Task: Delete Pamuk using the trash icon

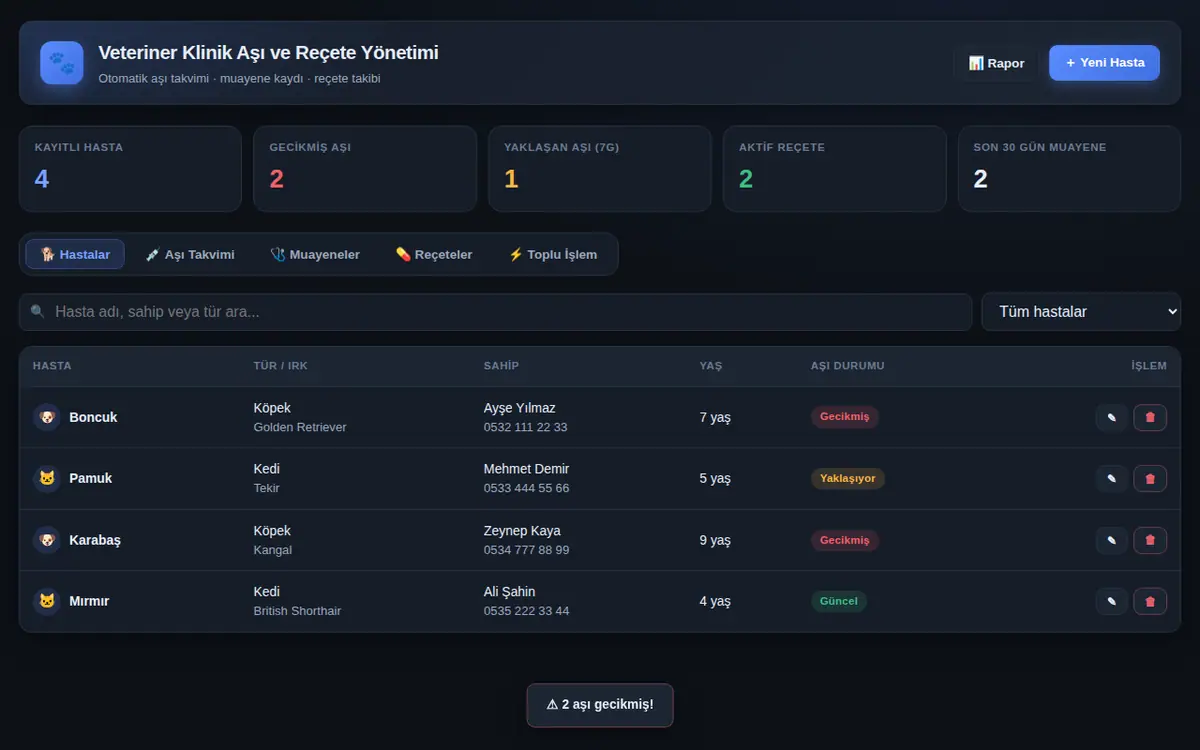Action: (x=1150, y=479)
